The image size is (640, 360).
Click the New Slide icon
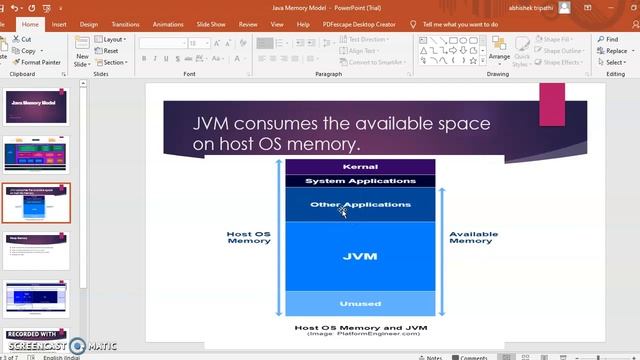point(82,43)
